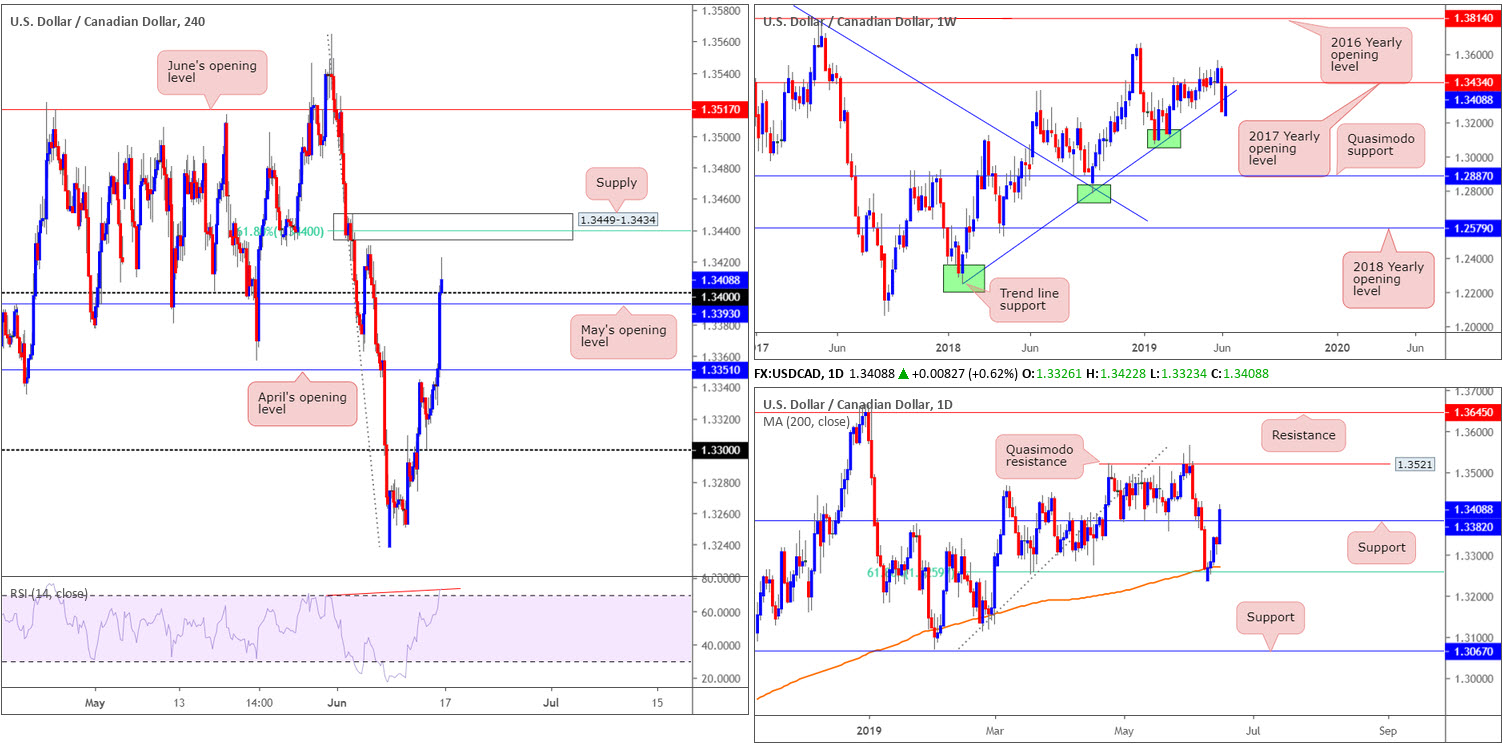Click the red 1.34340 price label

[x=1475, y=83]
